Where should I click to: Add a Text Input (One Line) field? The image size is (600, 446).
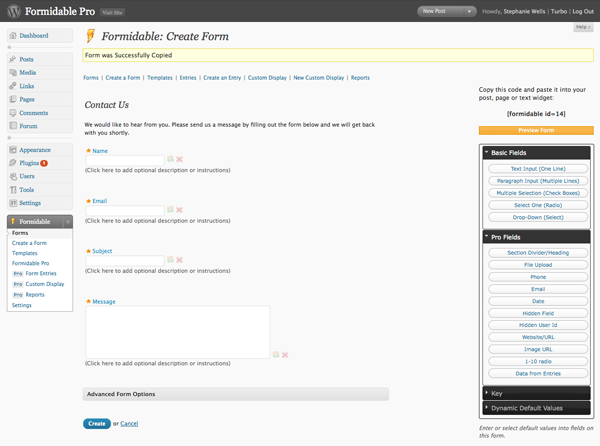coord(538,169)
